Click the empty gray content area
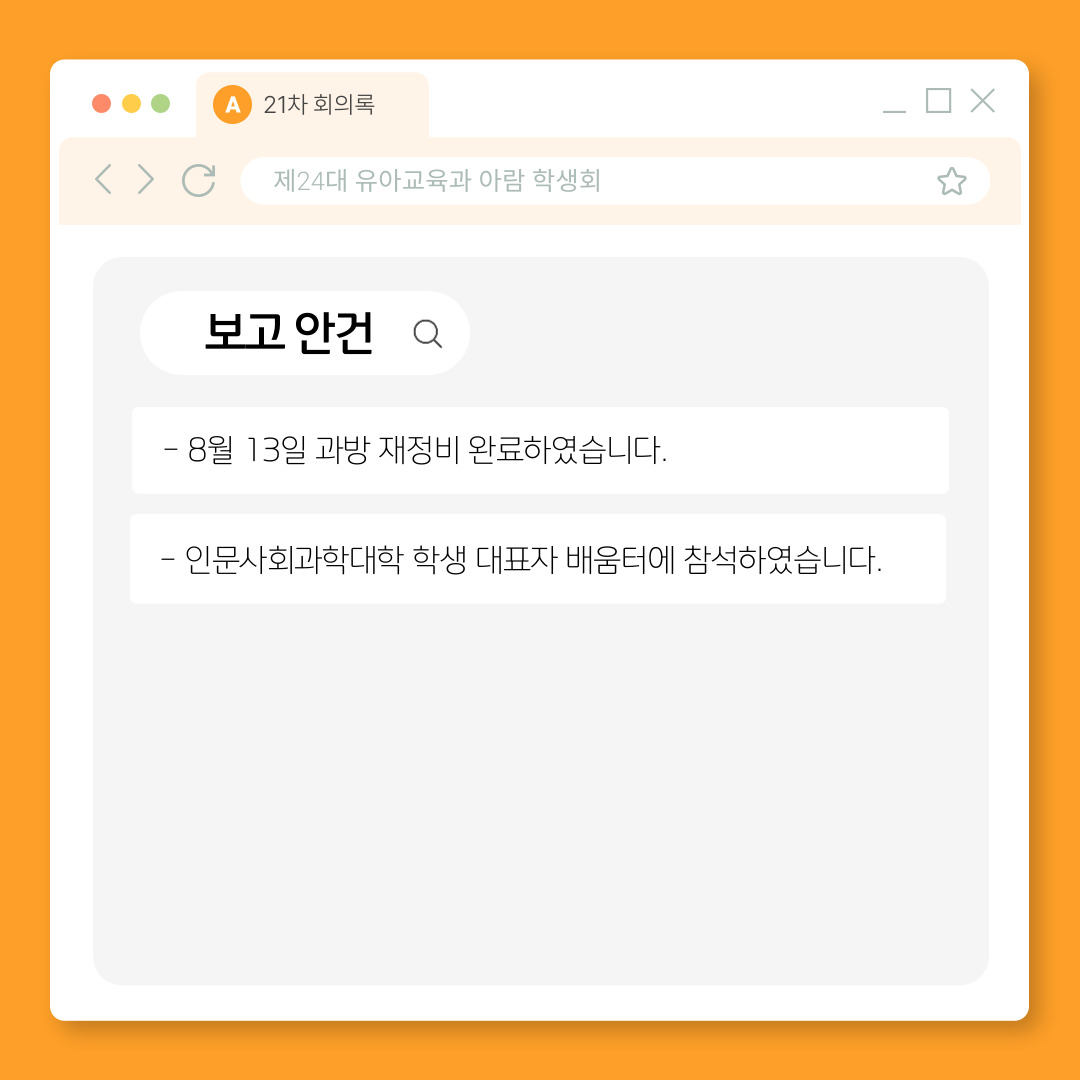Viewport: 1080px width, 1080px height. coord(541,792)
